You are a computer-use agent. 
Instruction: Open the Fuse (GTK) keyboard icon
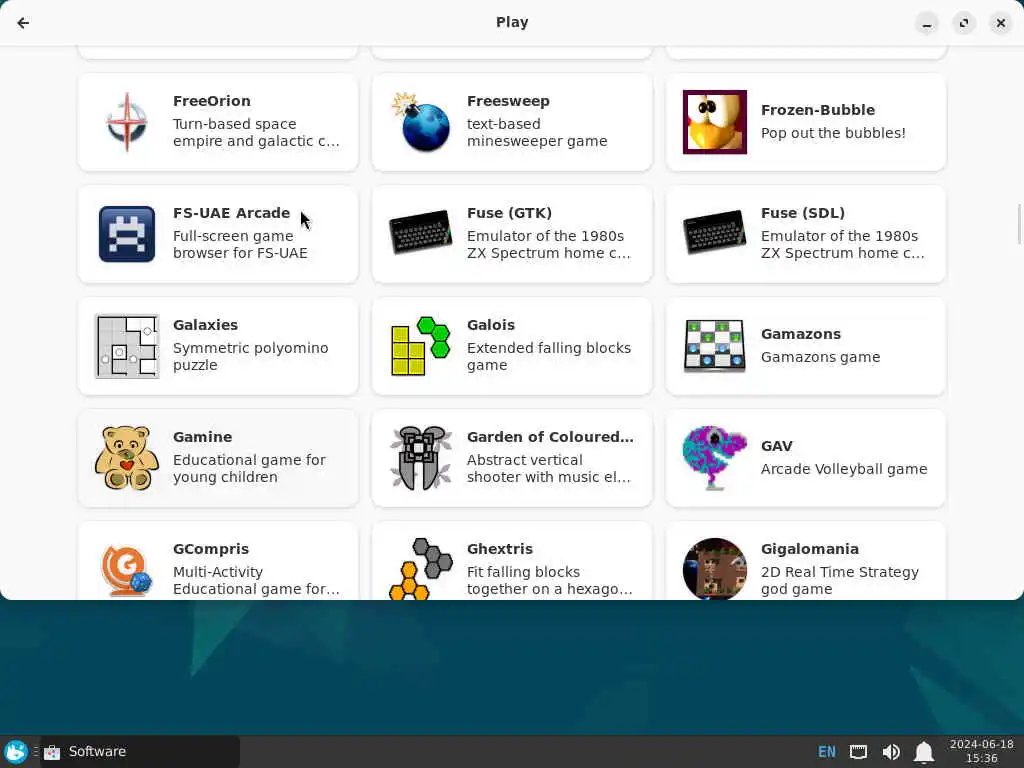pos(421,232)
